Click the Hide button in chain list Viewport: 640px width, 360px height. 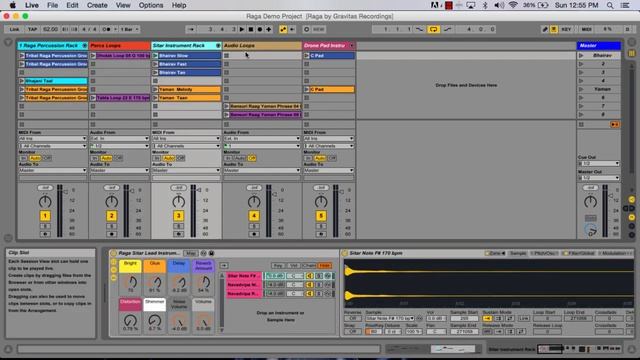click(x=325, y=265)
